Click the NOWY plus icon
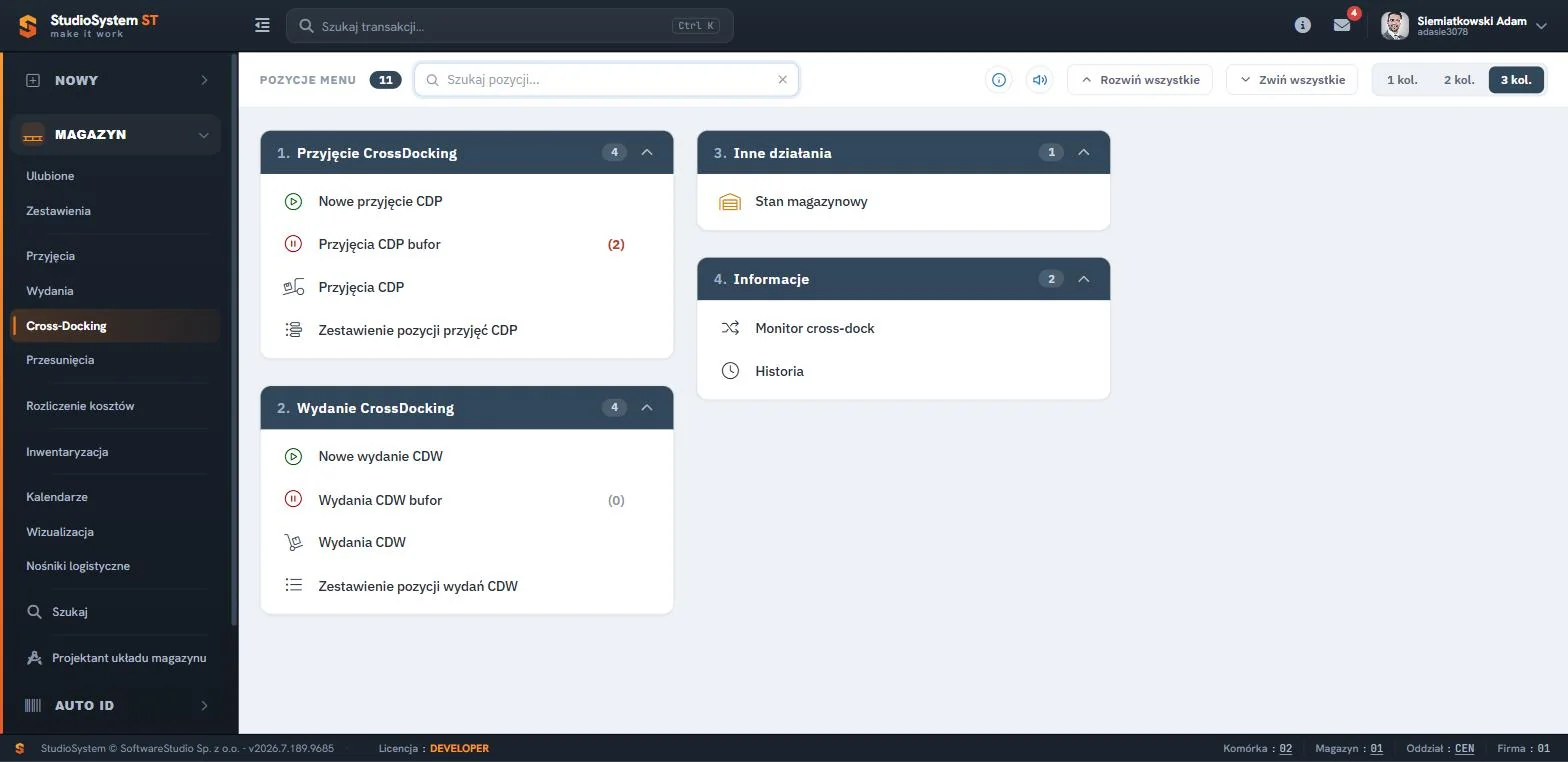 tap(33, 80)
